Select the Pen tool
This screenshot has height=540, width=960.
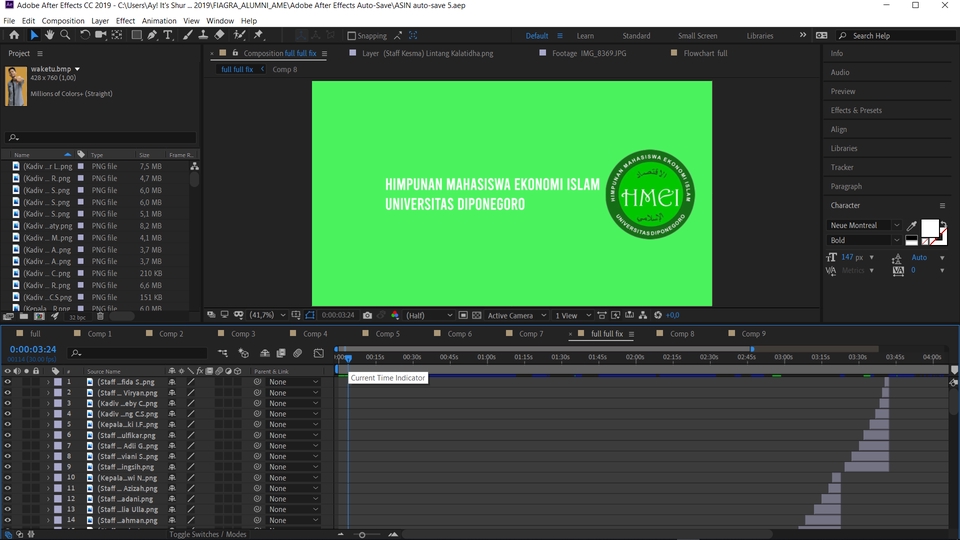pyautogui.click(x=152, y=36)
